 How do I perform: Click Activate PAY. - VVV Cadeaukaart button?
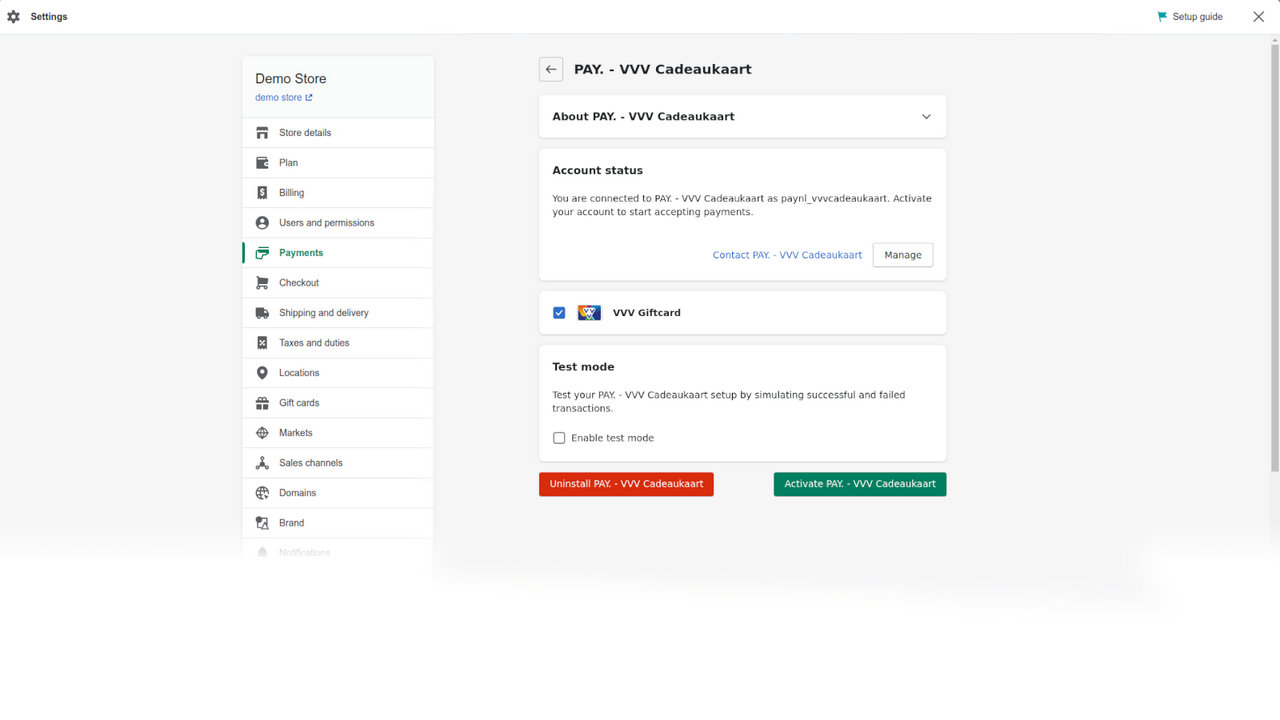click(860, 484)
